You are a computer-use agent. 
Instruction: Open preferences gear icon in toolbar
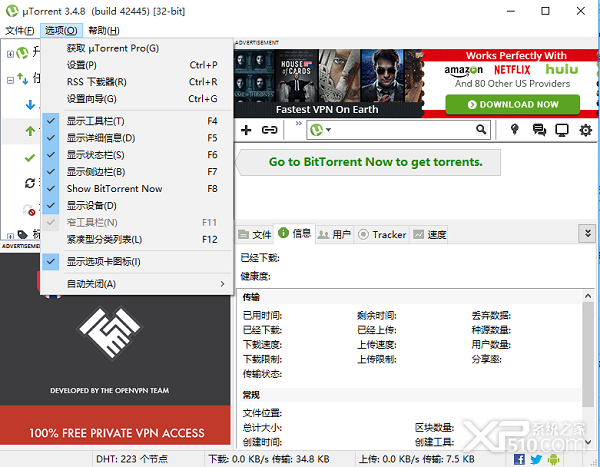585,130
